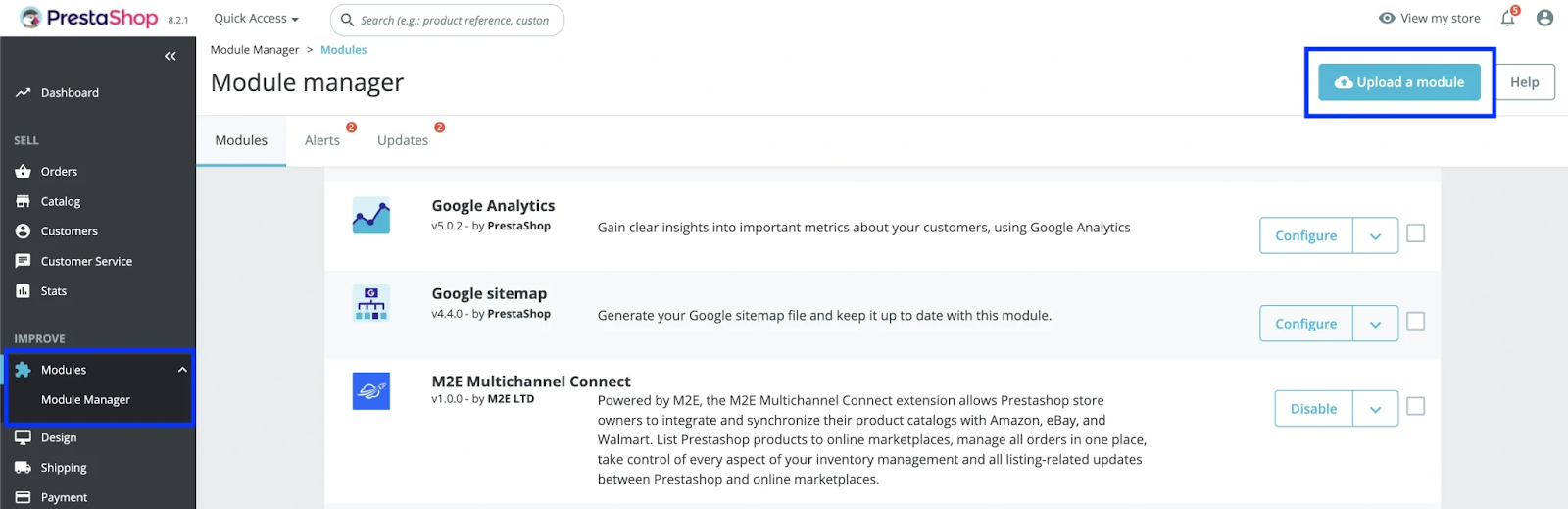
Task: Click the Google Analytics module icon
Action: [371, 216]
